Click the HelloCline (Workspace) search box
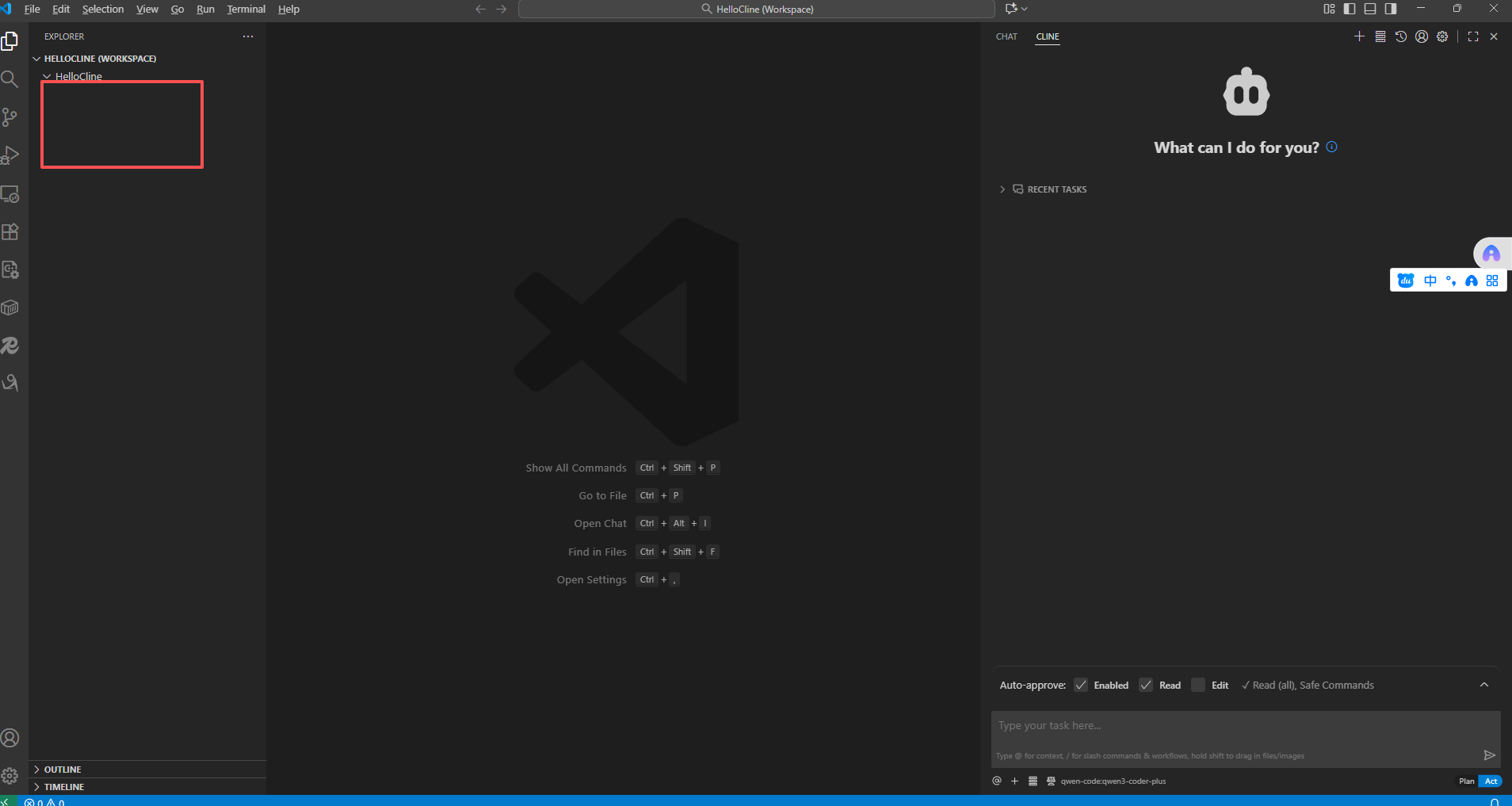1512x806 pixels. tap(757, 9)
